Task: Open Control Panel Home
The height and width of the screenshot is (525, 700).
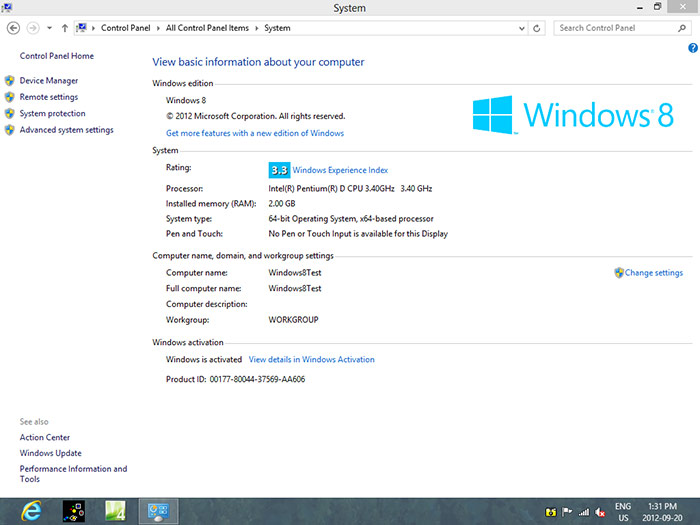Action: [x=57, y=56]
